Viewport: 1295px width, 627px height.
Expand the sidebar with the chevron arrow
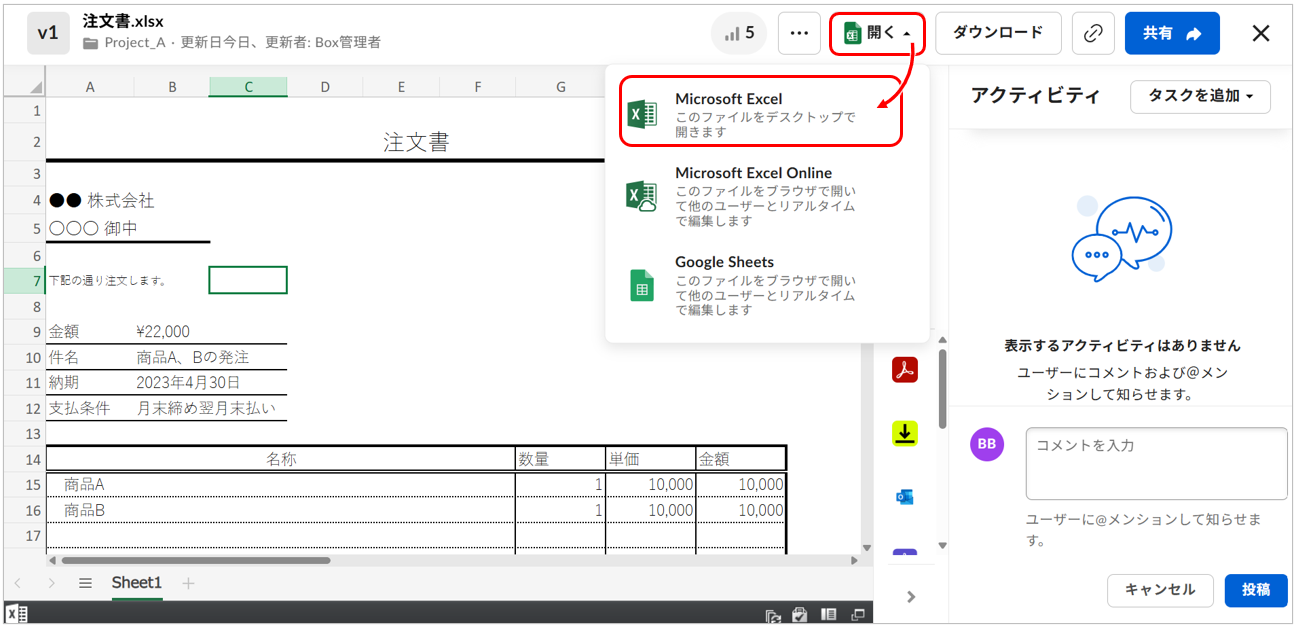pos(910,596)
